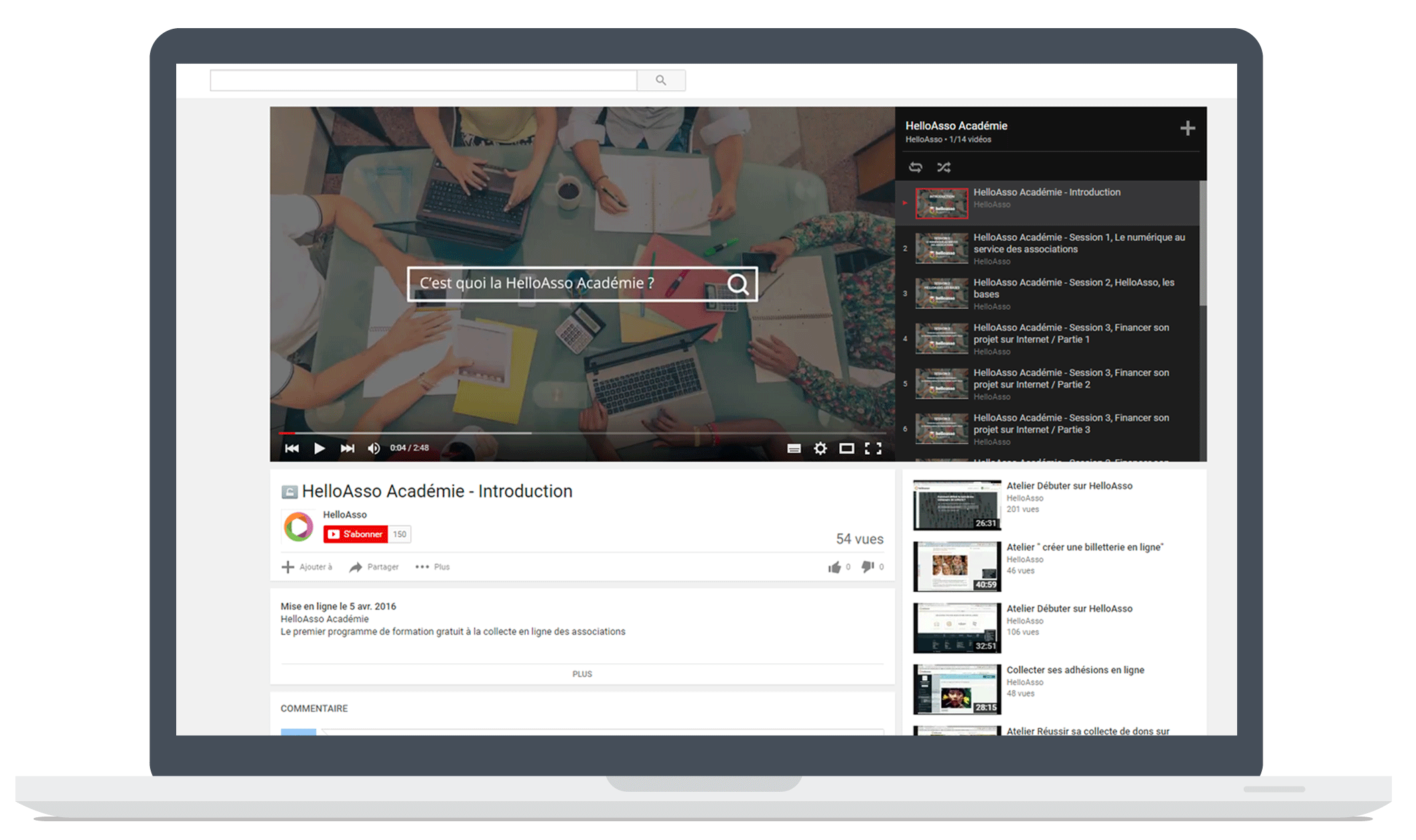Click the Ajouter à button
The width and height of the screenshot is (1416, 840).
[x=307, y=567]
